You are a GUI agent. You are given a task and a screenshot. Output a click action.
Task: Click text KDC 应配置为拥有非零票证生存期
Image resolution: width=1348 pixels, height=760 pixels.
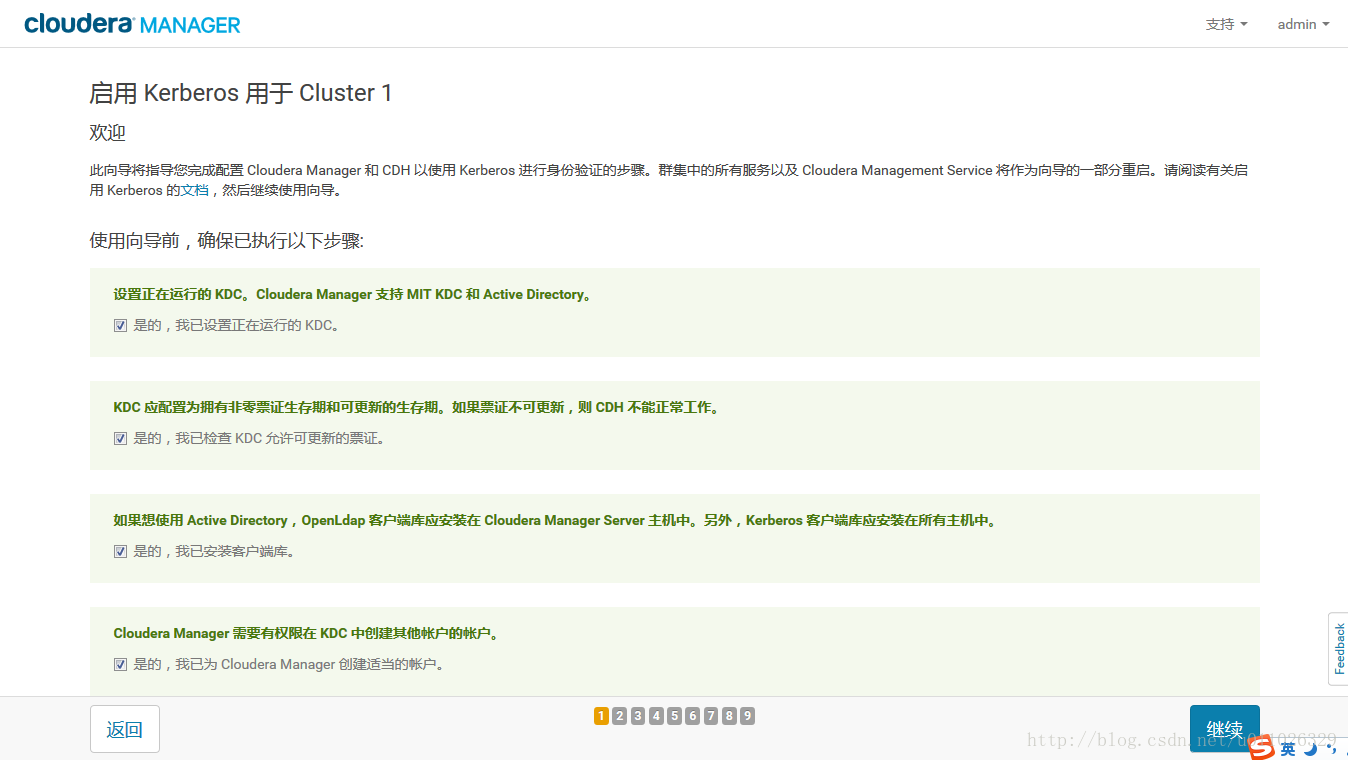(417, 408)
